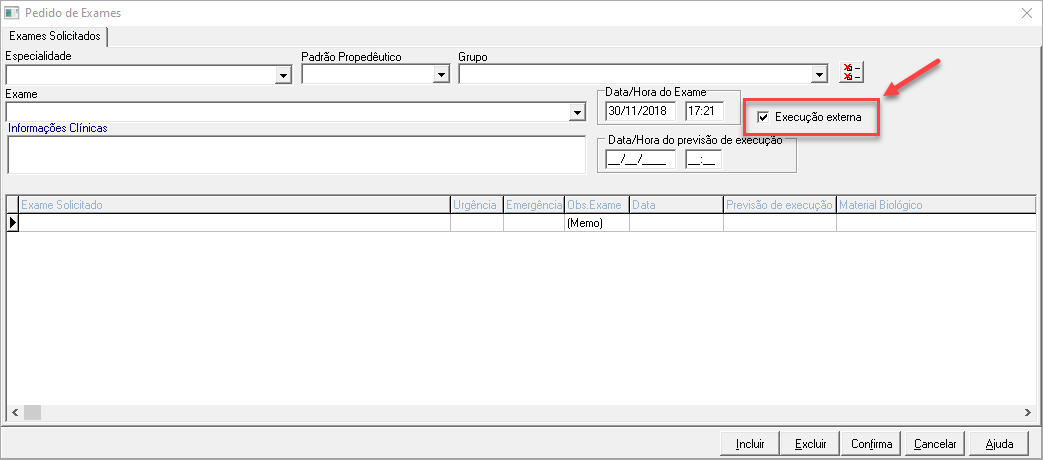Expand the Exame dropdown arrow
Screen dimensions: 1043x460
point(577,113)
